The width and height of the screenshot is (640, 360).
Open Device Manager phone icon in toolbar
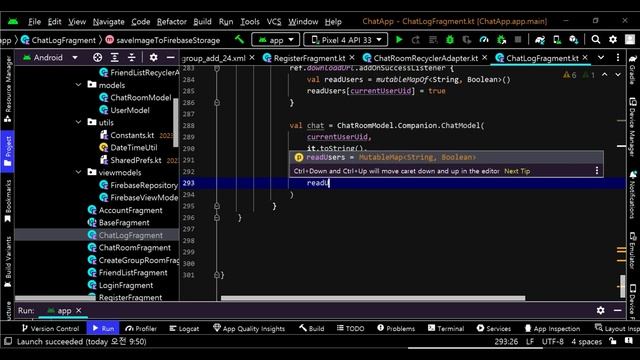(557, 40)
